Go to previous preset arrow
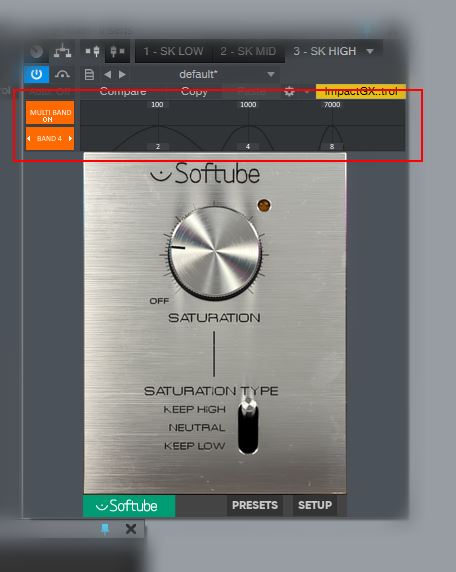This screenshot has height=572, width=456. (107, 74)
